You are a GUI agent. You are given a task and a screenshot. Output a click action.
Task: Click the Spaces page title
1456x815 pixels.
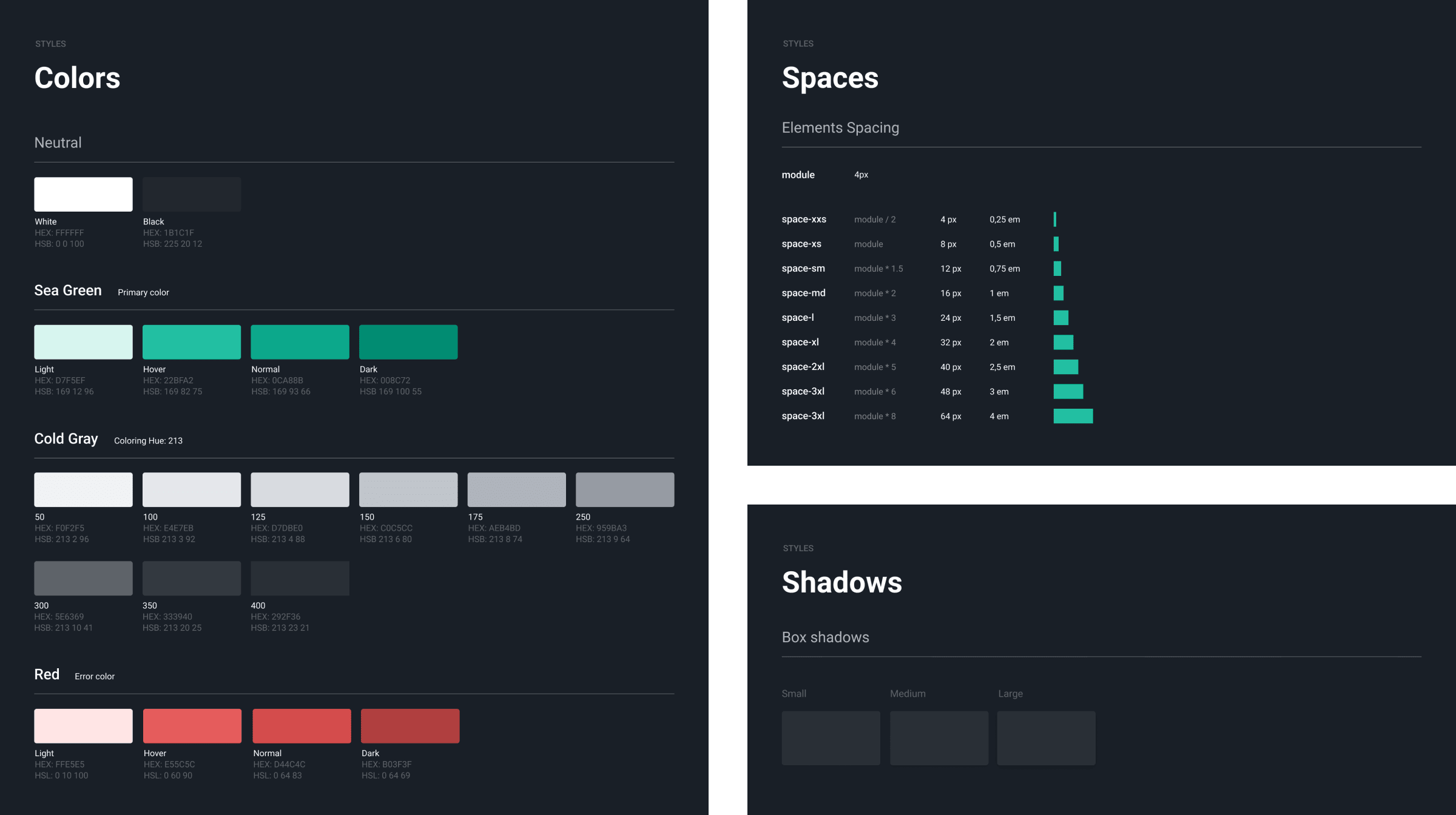[x=830, y=78]
